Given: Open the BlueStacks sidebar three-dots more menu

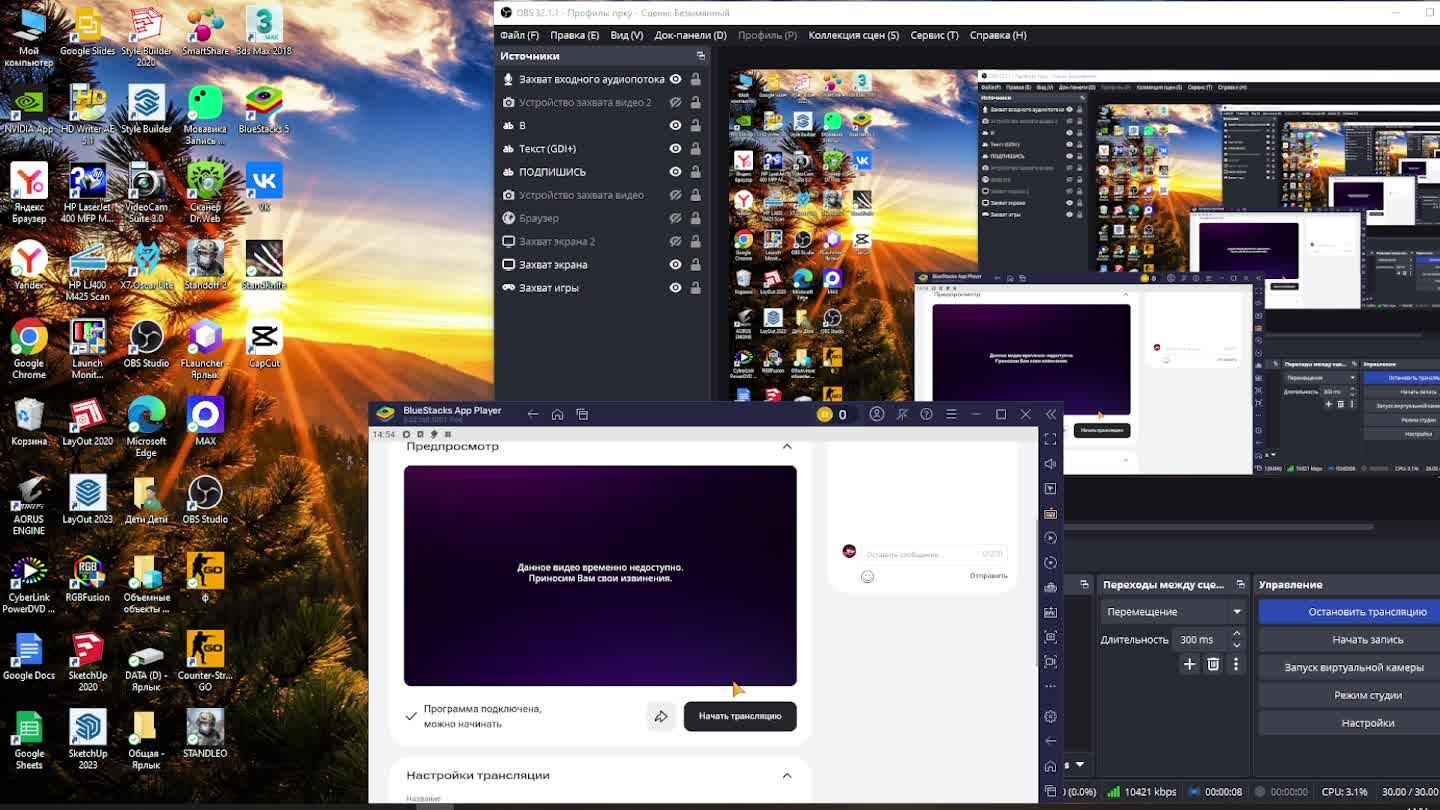Looking at the screenshot, I should click(1050, 686).
